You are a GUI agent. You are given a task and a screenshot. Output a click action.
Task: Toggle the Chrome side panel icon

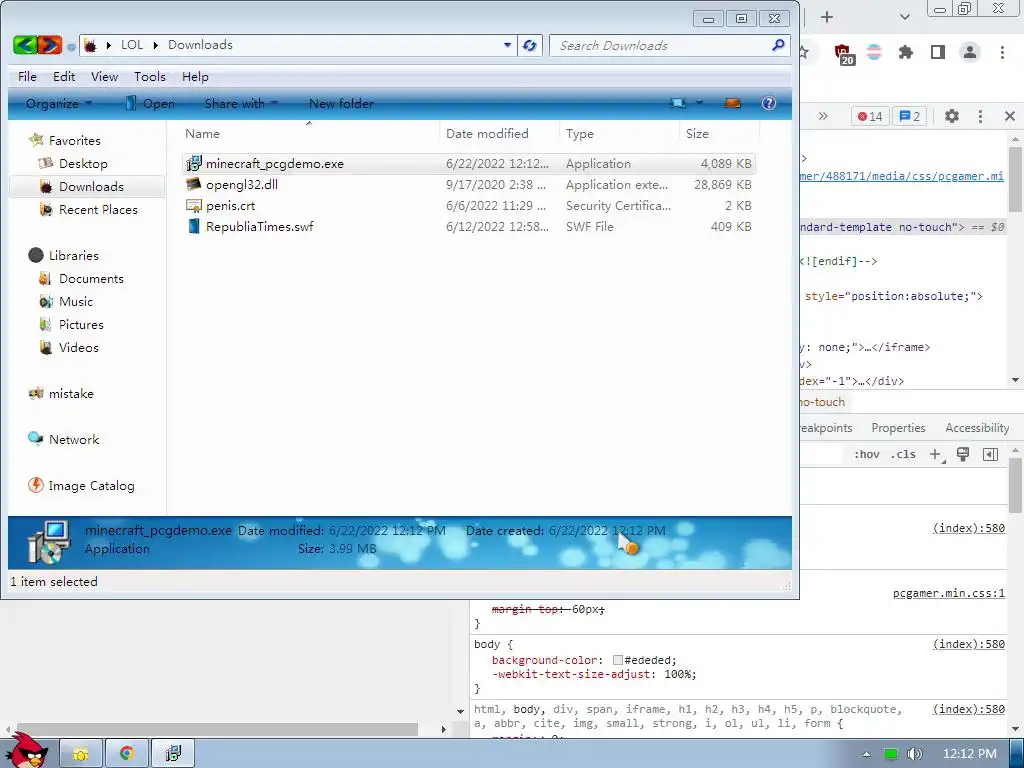tap(938, 52)
